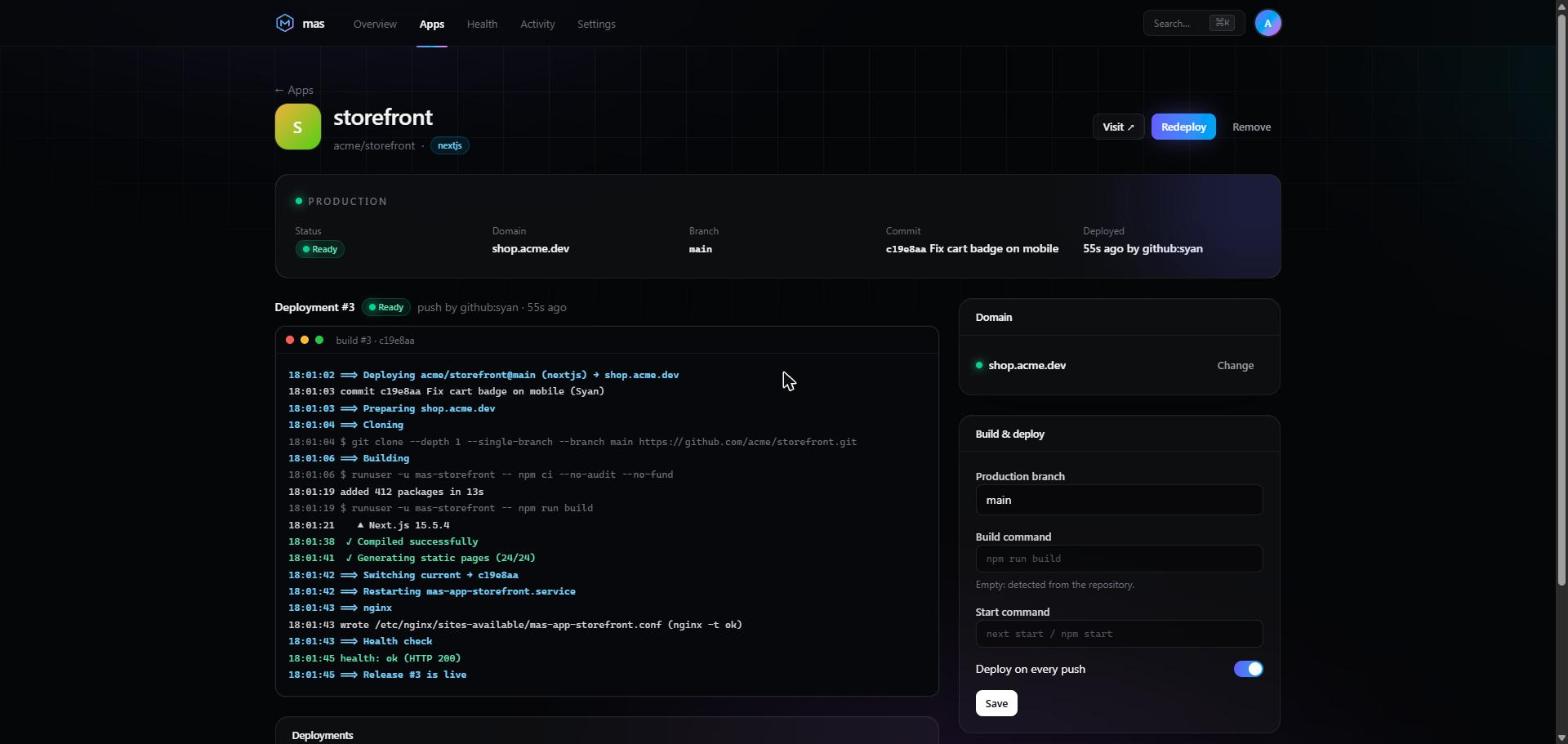1568x744 pixels.
Task: Visit the deployed site
Action: tap(1118, 127)
